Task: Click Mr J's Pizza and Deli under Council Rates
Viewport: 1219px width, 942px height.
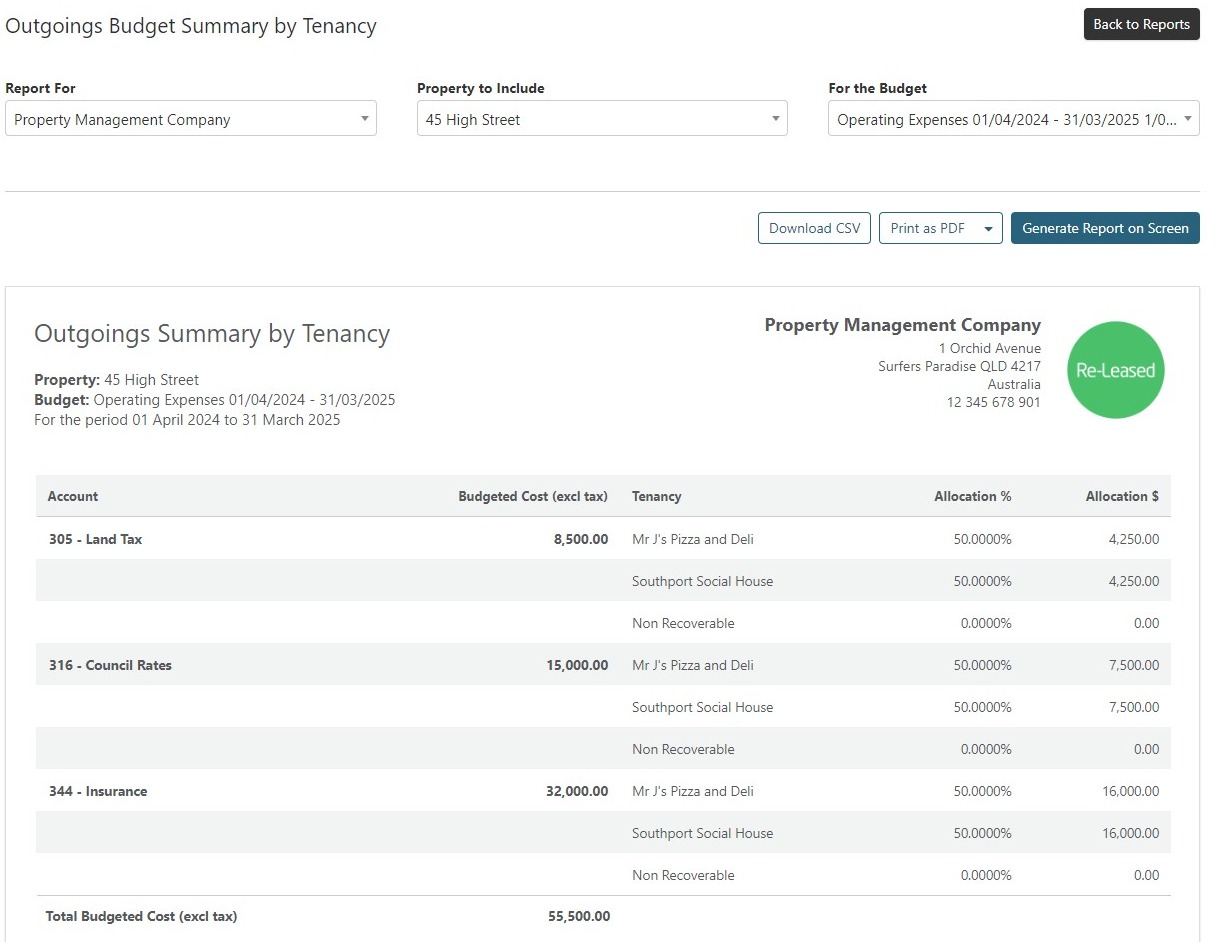Action: (693, 665)
